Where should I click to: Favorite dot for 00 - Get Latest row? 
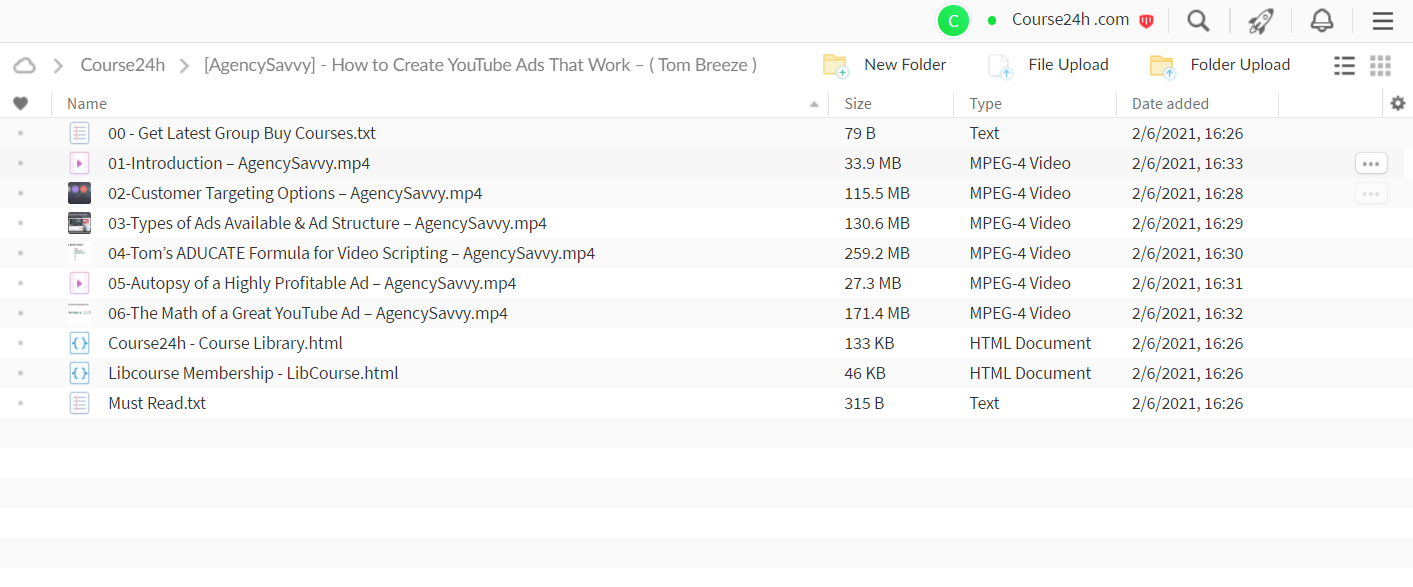point(20,133)
